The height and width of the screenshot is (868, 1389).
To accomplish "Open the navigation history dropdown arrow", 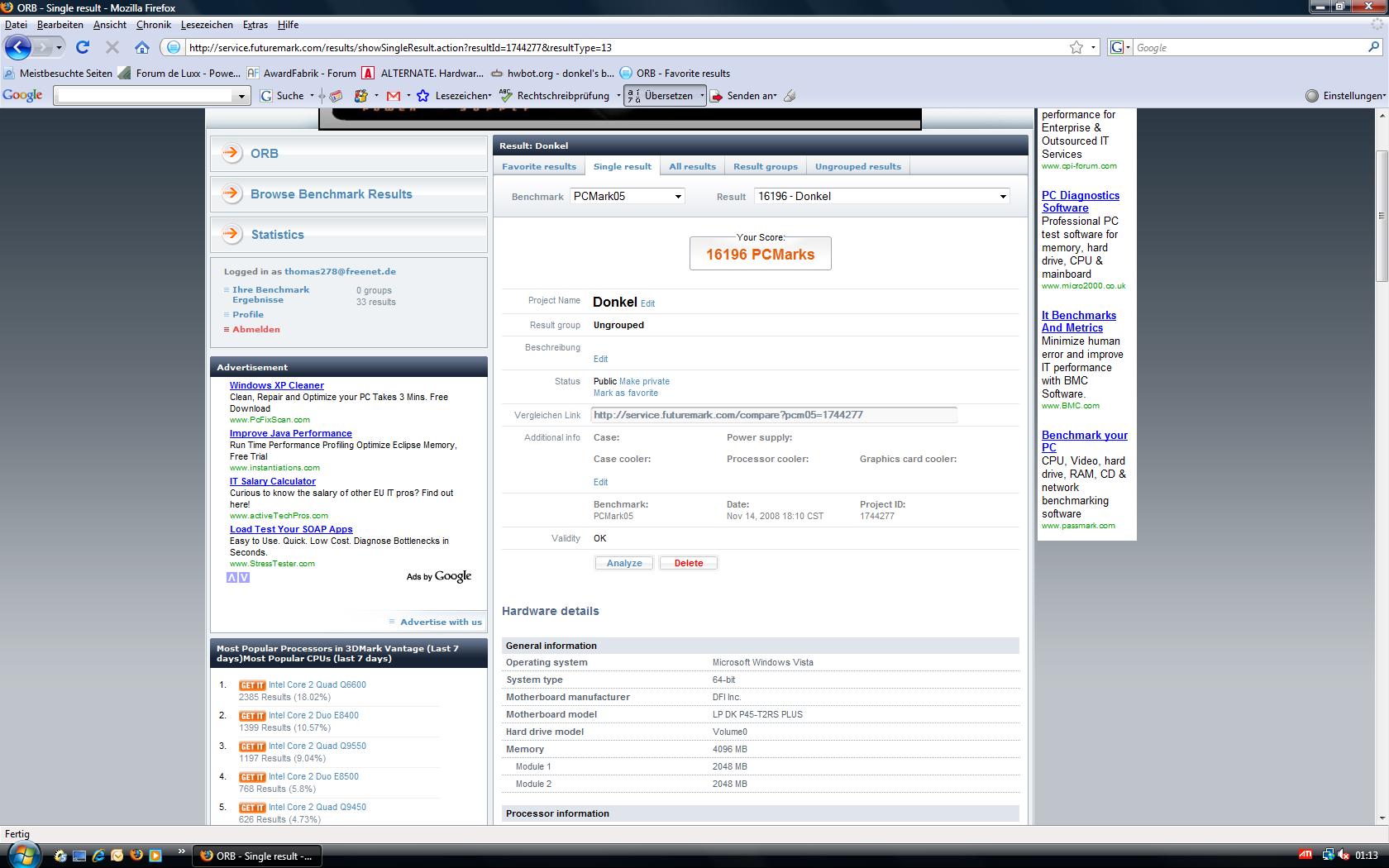I will coord(59,47).
